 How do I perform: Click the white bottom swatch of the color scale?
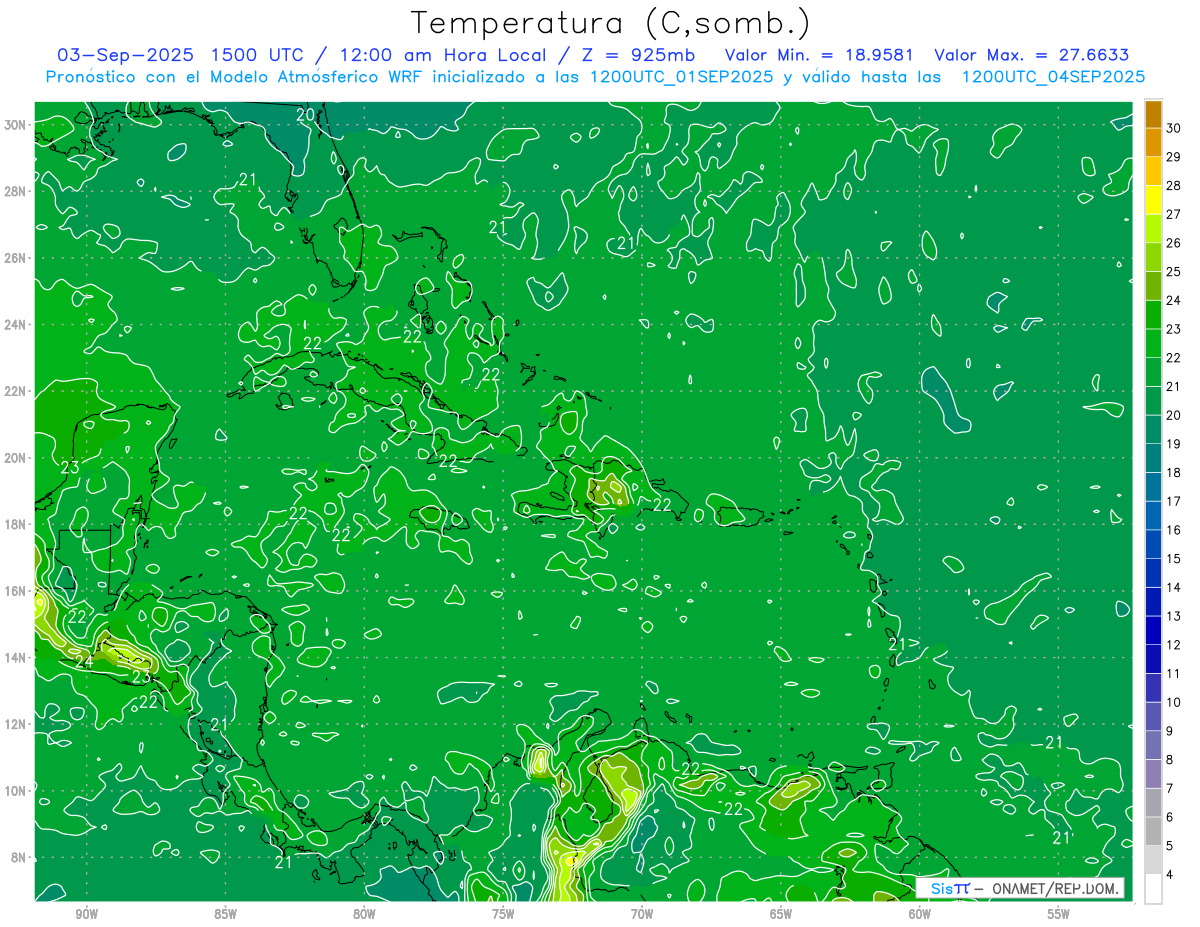(1153, 889)
